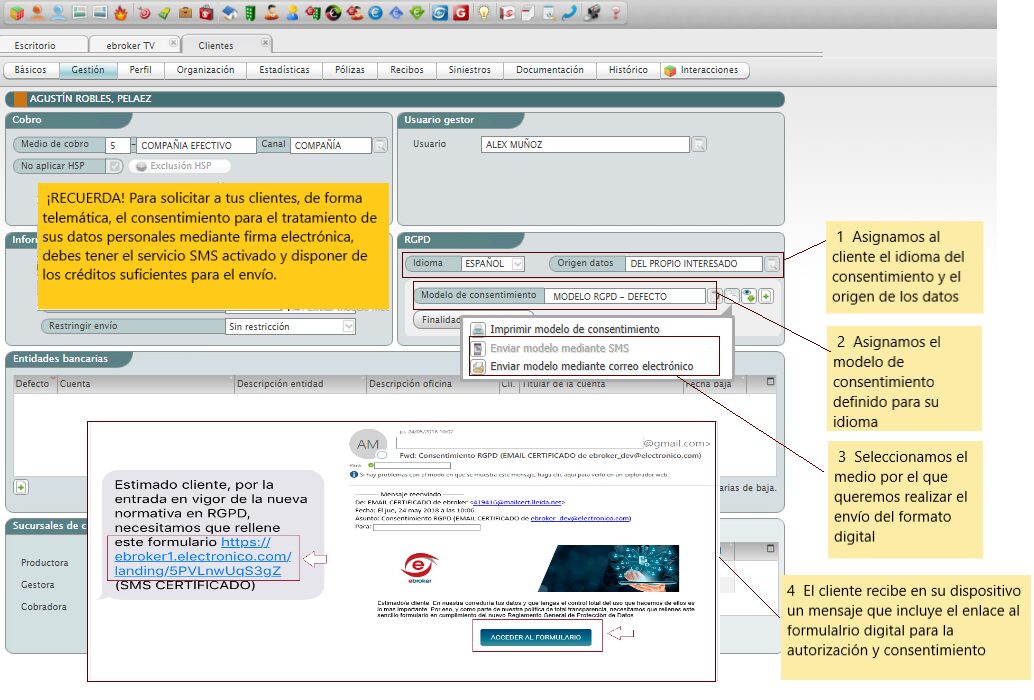1034x700 pixels.
Task: Click the Modelo de consentimiento field
Action: (624, 297)
